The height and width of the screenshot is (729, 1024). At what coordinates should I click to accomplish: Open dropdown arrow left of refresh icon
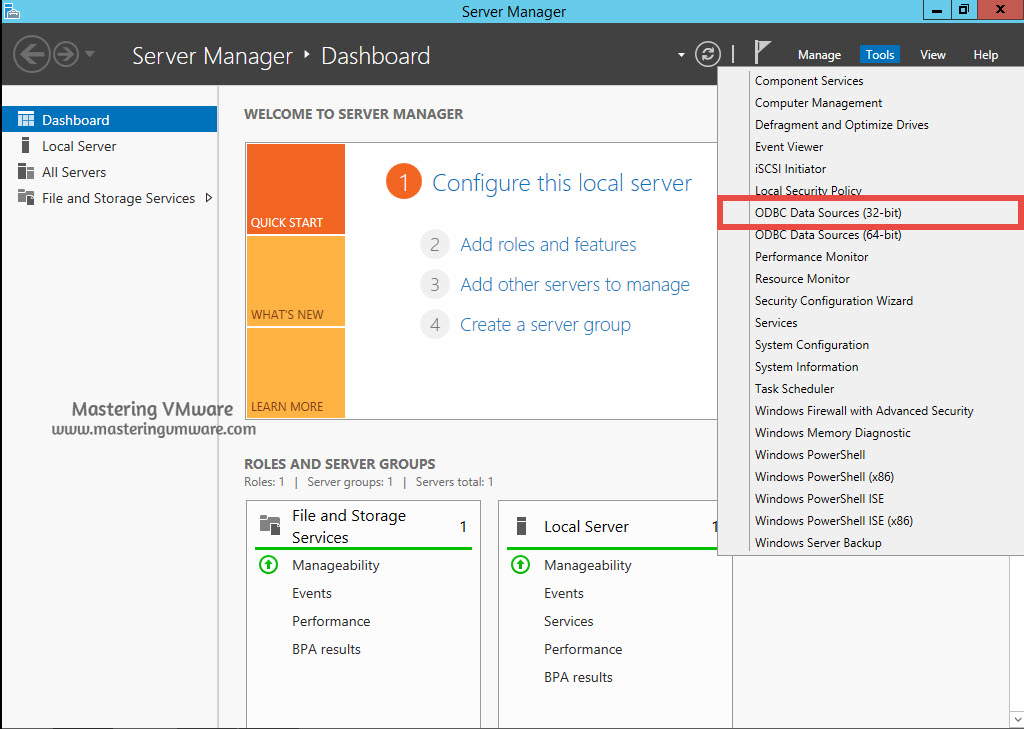tap(681, 55)
